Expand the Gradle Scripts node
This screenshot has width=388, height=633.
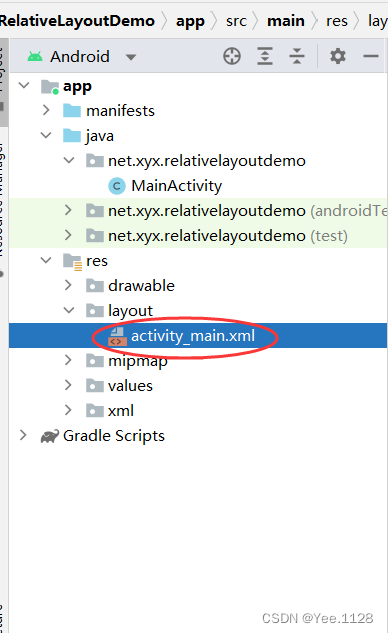coord(23,436)
